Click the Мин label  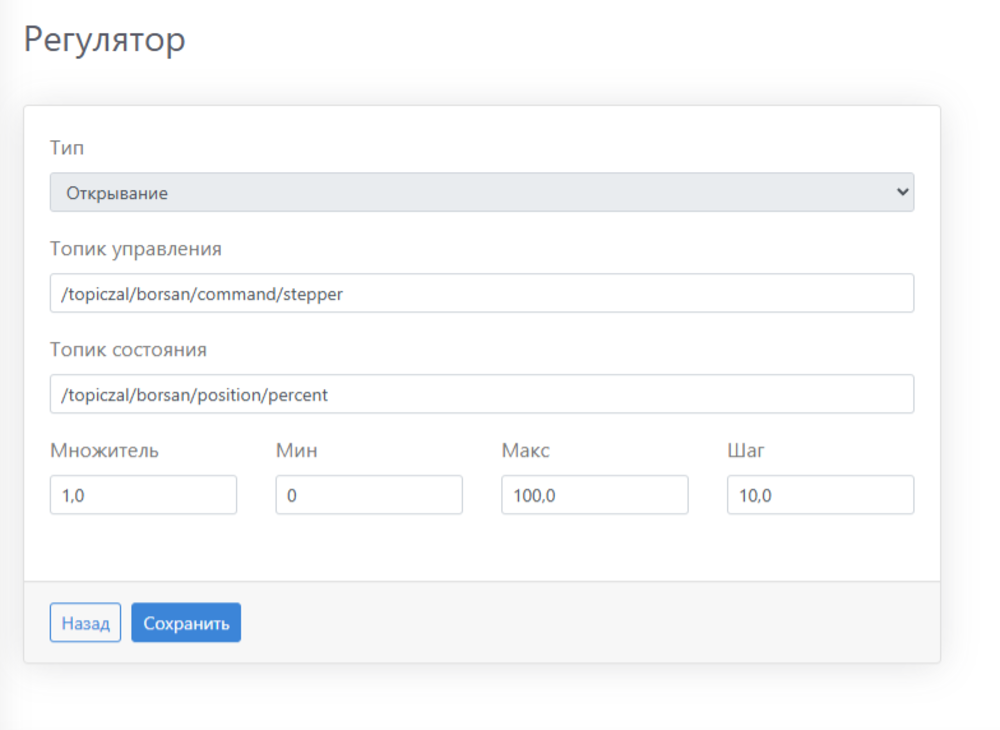coord(297,451)
